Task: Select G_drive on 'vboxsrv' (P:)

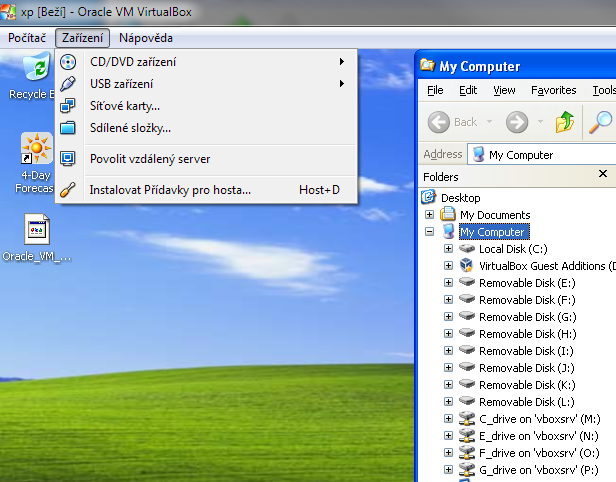Action: tap(539, 470)
